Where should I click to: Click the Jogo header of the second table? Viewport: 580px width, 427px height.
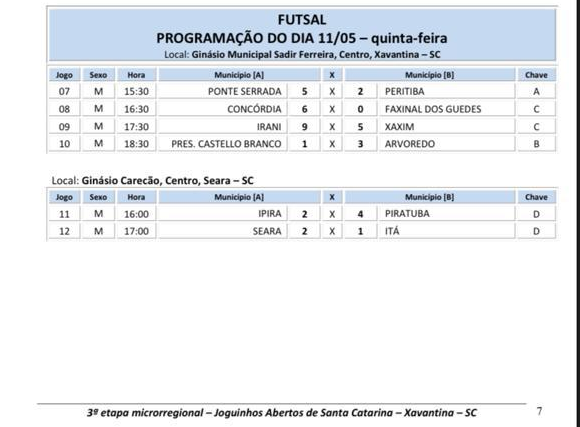click(x=64, y=197)
